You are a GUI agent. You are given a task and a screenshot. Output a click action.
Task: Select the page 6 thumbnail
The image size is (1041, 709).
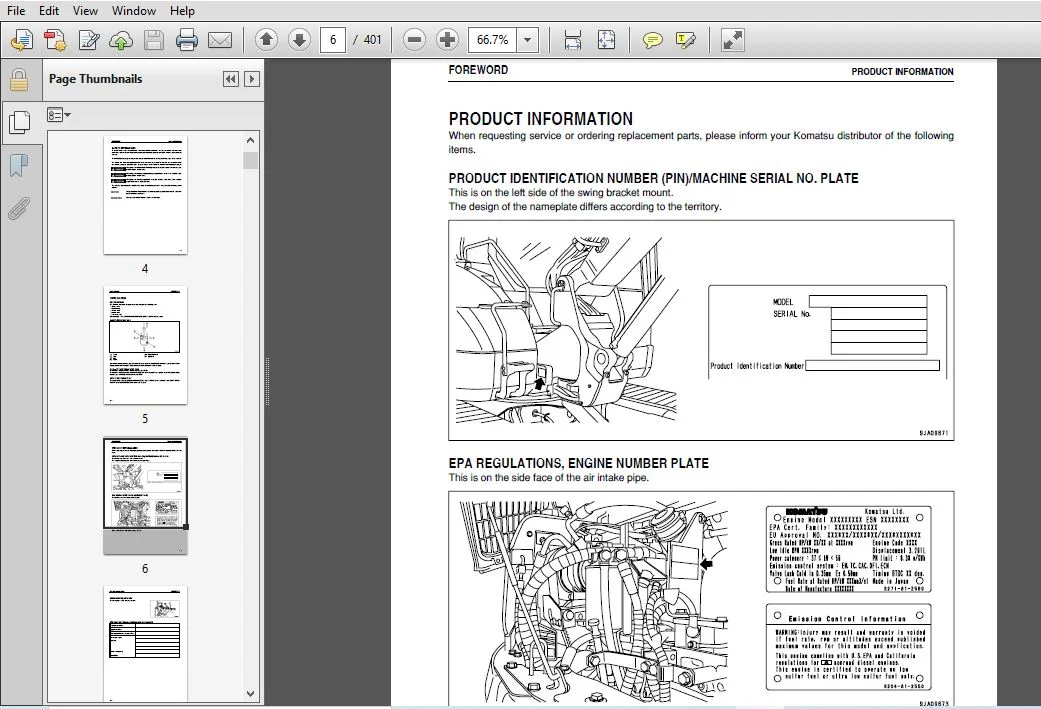pos(145,495)
